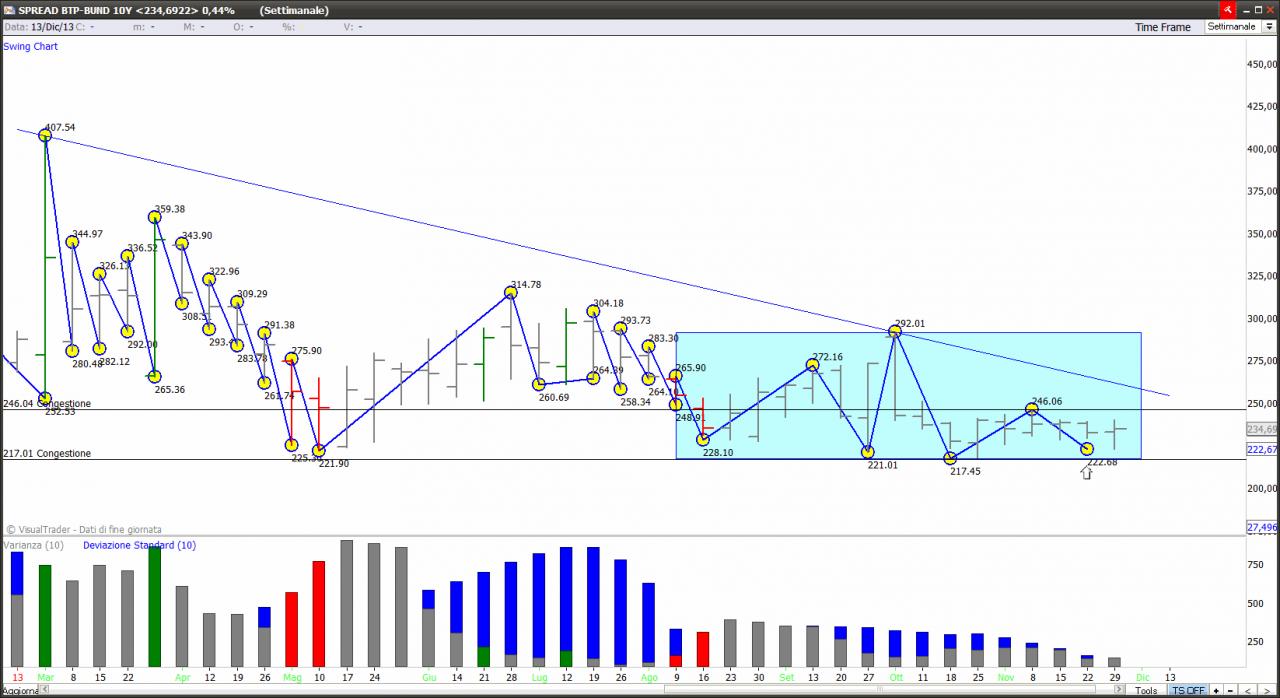Image resolution: width=1280 pixels, height=698 pixels.
Task: Click the Swing Chart label
Action: click(x=31, y=46)
